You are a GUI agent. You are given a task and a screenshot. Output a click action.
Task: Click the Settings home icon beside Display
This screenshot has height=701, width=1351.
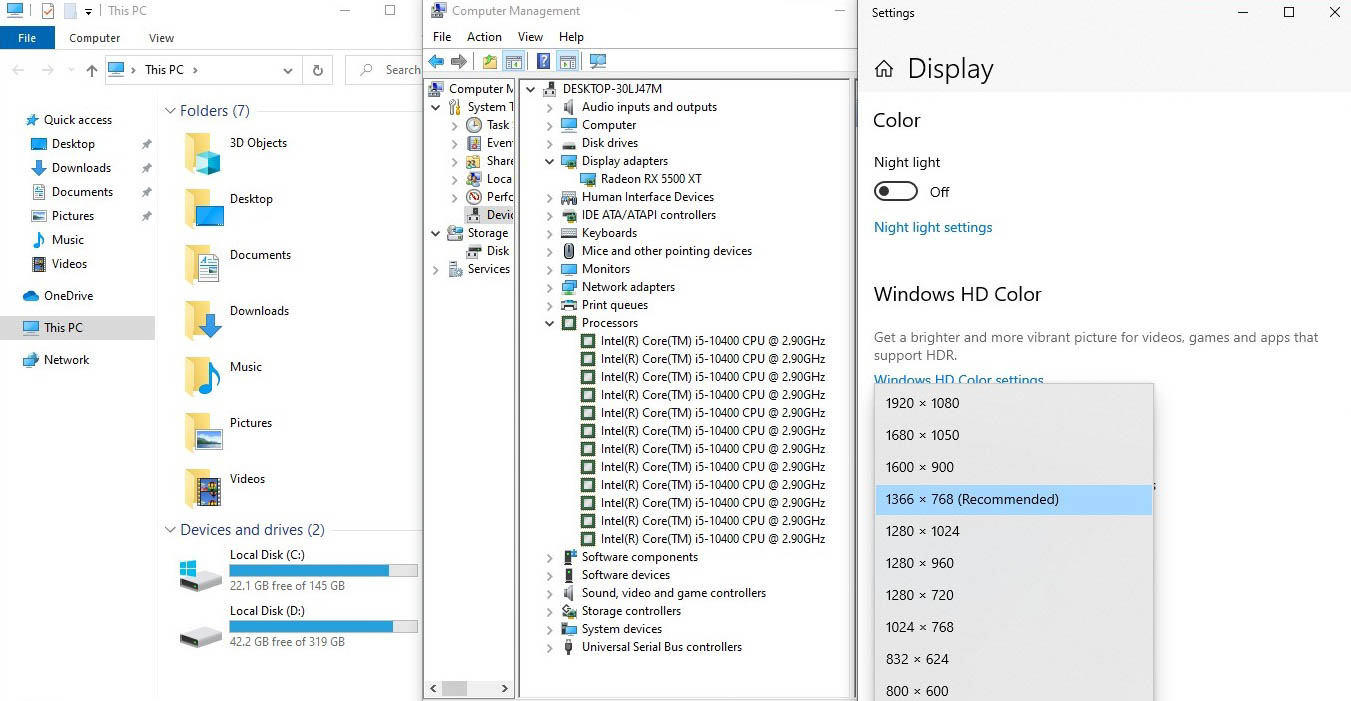(x=884, y=69)
